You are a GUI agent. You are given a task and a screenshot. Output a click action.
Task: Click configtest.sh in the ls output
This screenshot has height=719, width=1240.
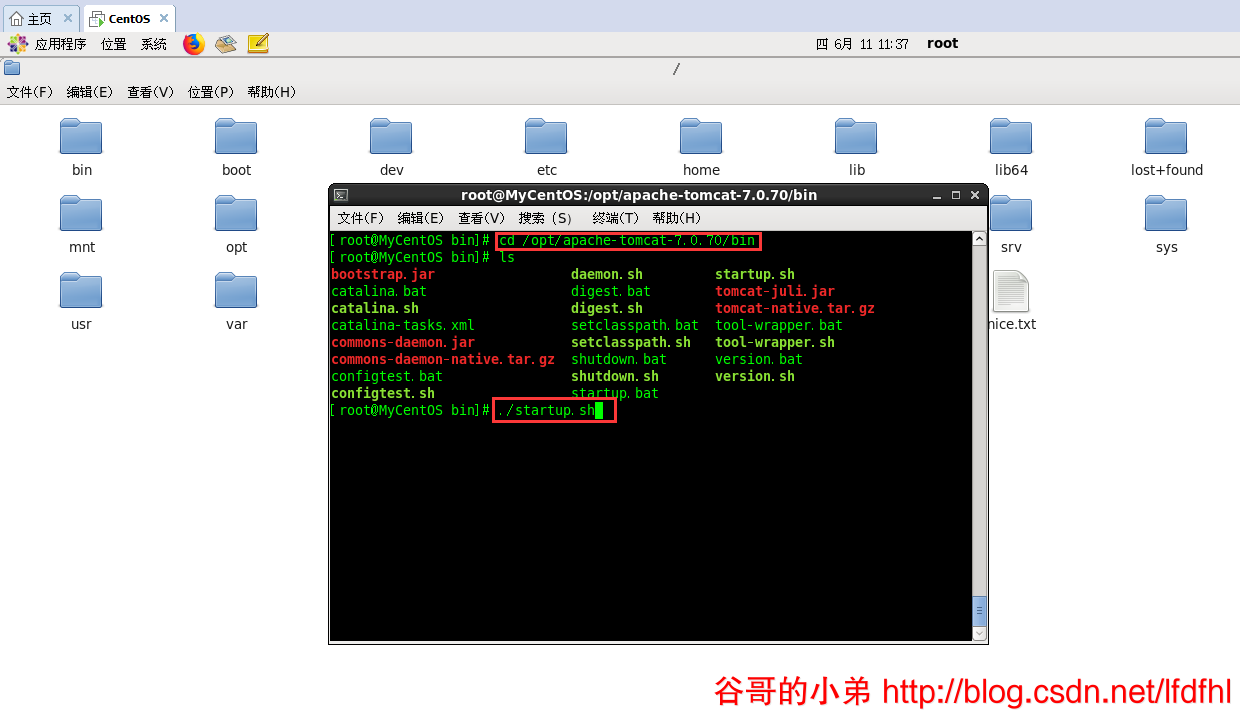tap(383, 393)
